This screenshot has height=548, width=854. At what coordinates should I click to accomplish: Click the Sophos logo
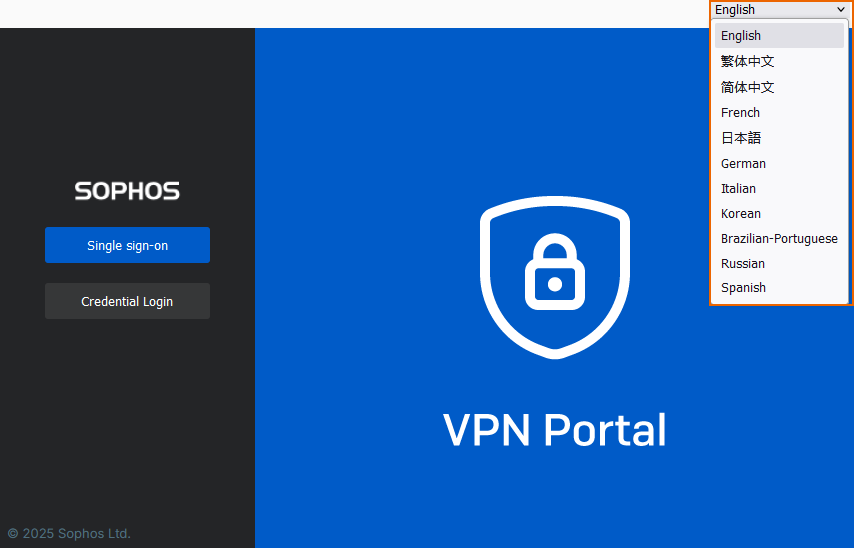127,191
